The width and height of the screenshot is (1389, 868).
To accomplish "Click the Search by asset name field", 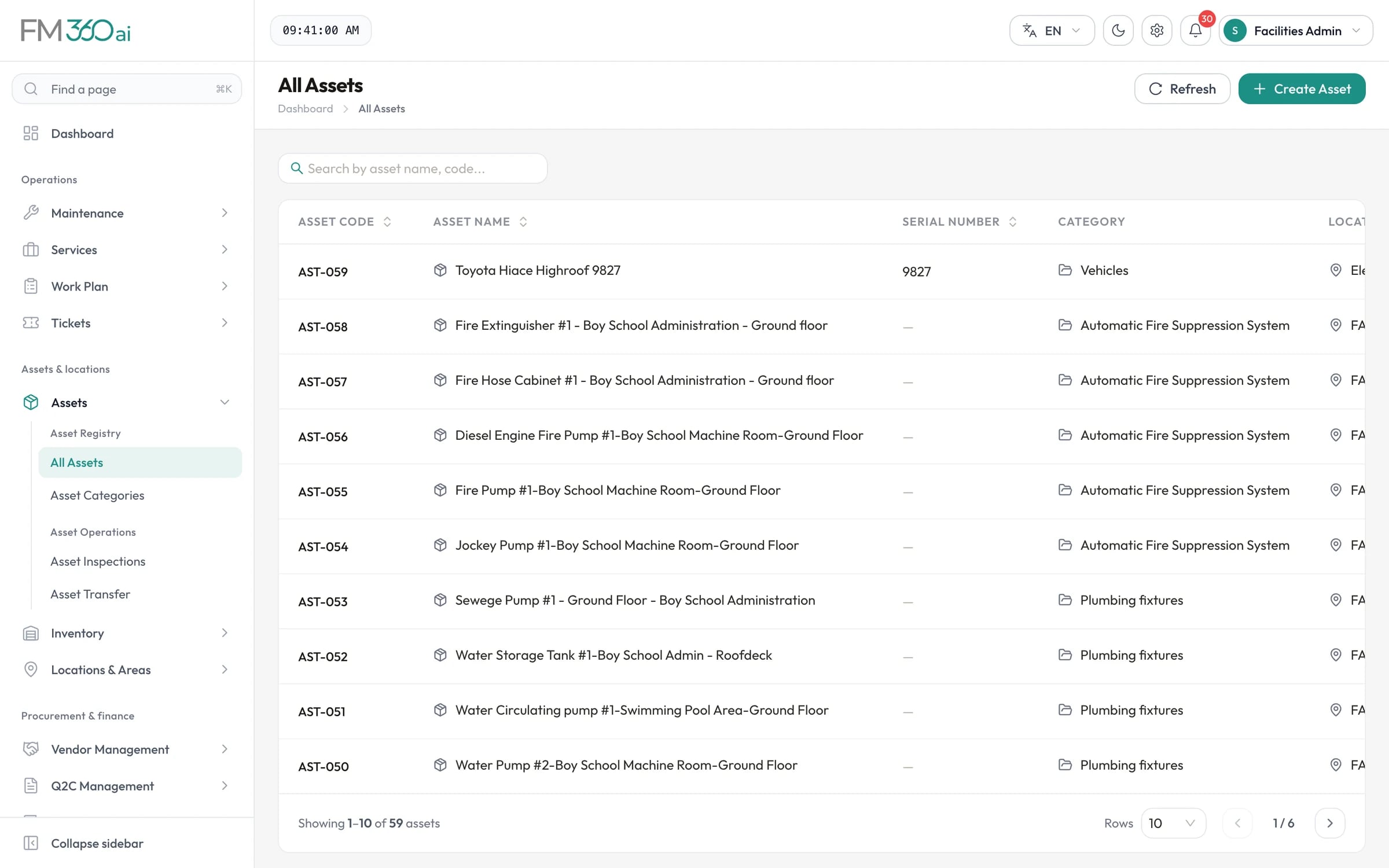I will (413, 168).
